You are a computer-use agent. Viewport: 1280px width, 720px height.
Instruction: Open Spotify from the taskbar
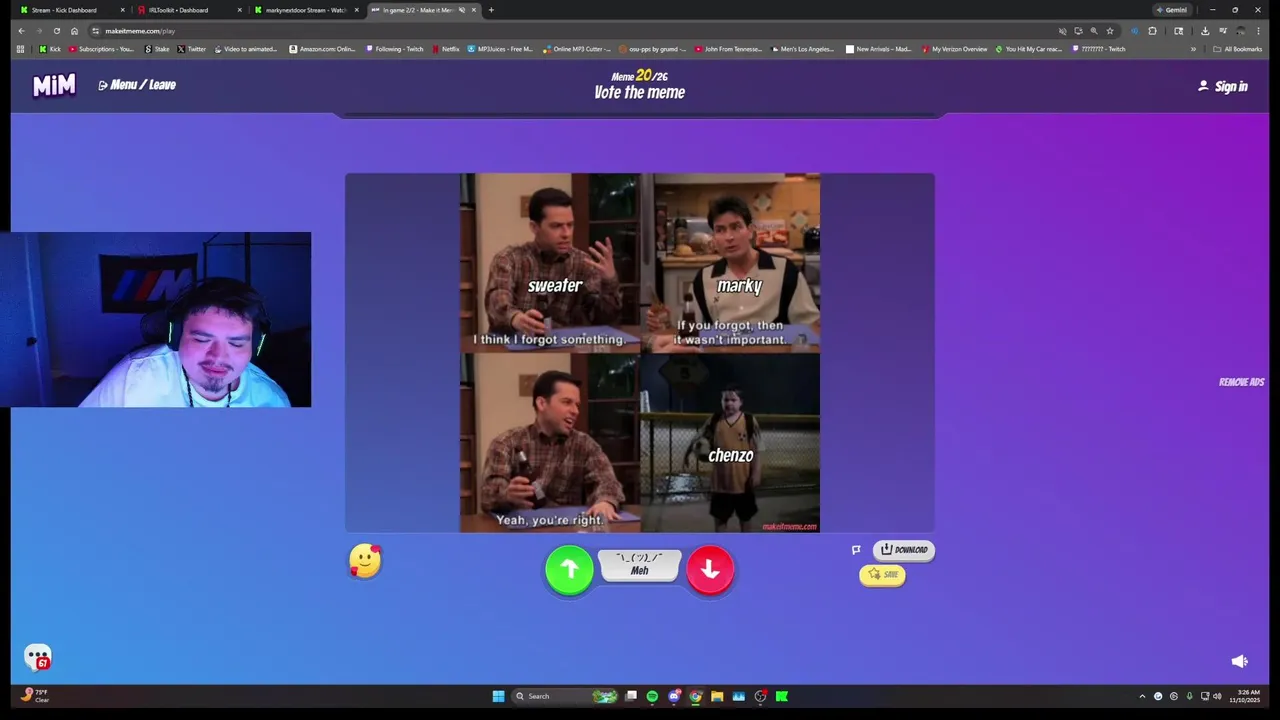coord(652,696)
